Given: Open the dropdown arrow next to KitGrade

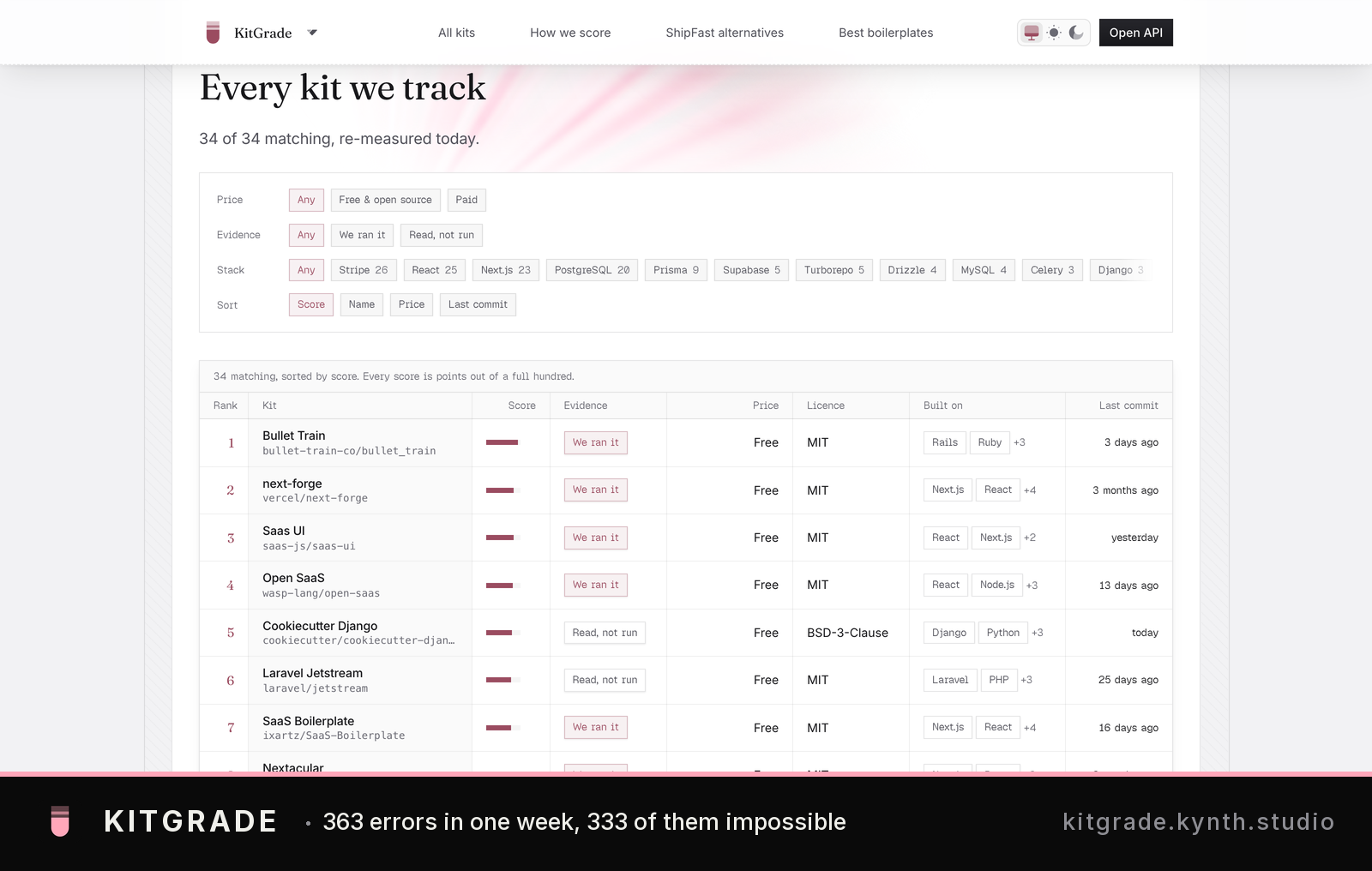Looking at the screenshot, I should (312, 33).
